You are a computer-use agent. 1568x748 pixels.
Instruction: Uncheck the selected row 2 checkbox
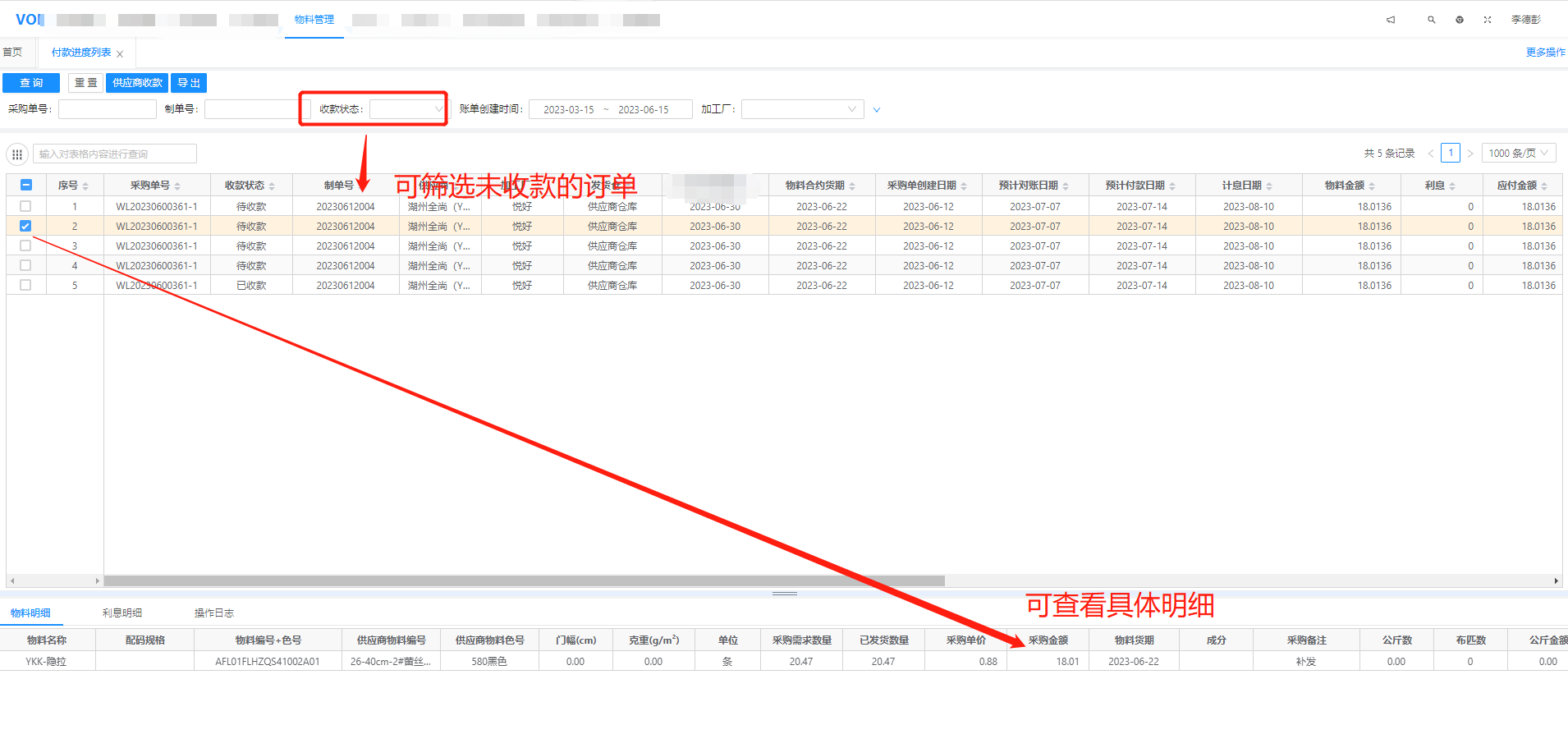[25, 226]
